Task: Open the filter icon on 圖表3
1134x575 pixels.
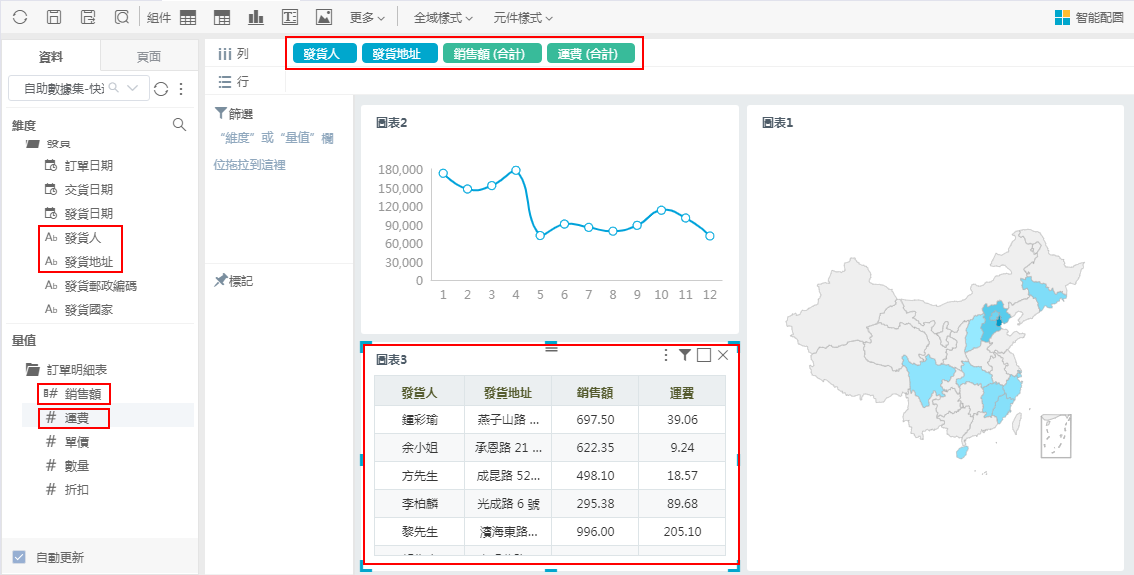Action: tap(685, 355)
